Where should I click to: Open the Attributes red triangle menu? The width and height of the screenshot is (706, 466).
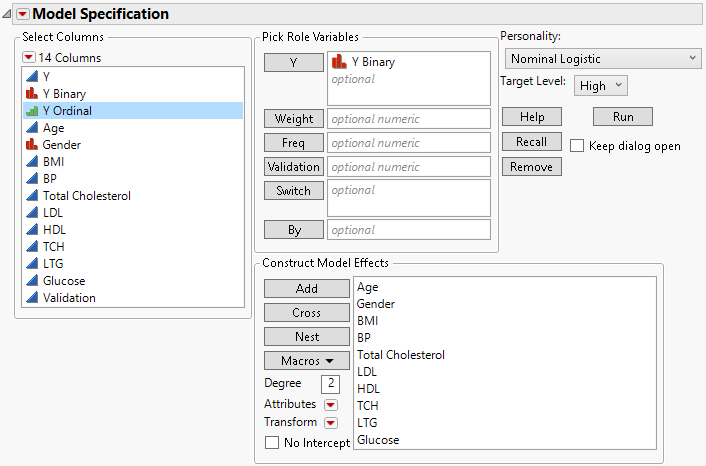[x=331, y=405]
